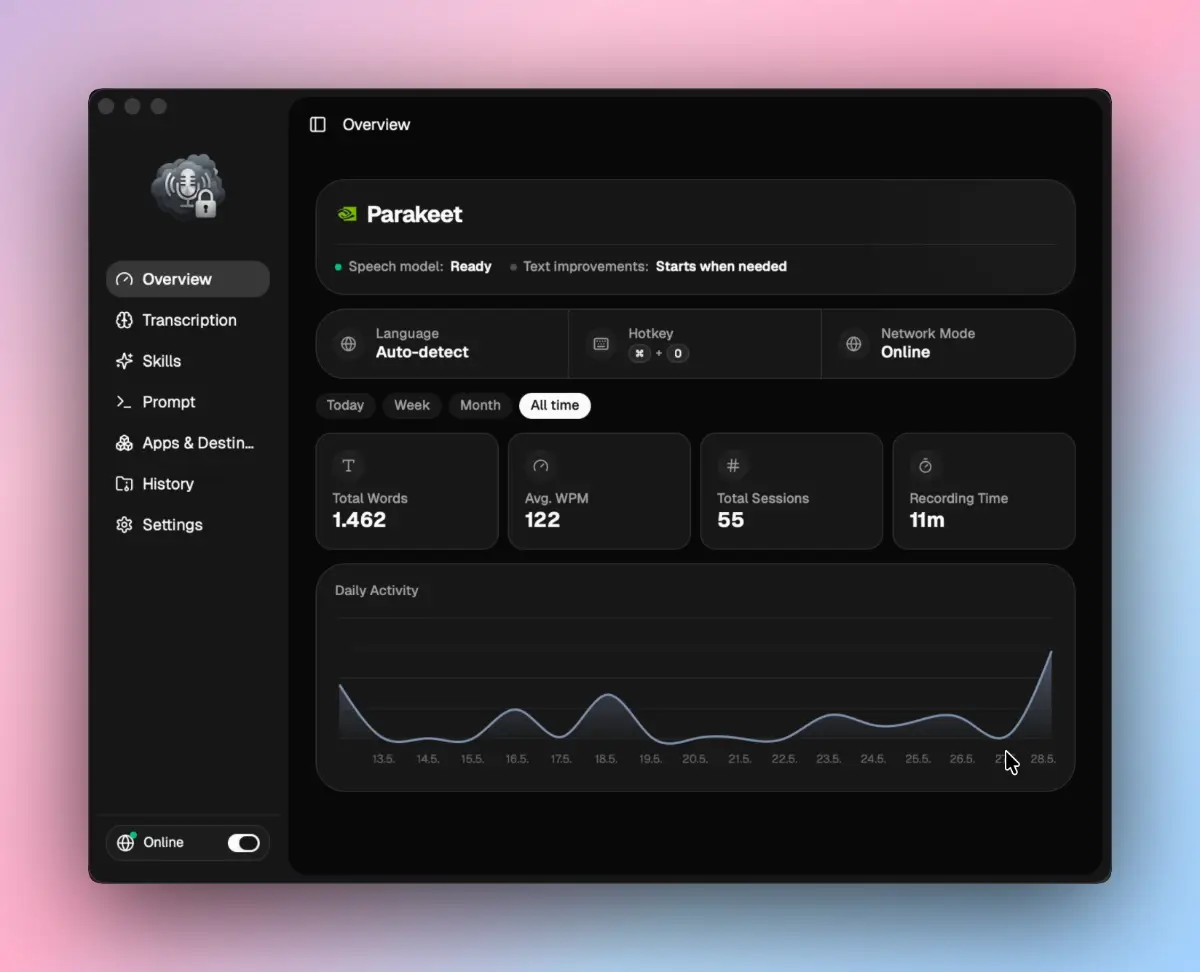Screen dimensions: 1200x972
Task: Click the Prompt terminal icon
Action: click(124, 402)
